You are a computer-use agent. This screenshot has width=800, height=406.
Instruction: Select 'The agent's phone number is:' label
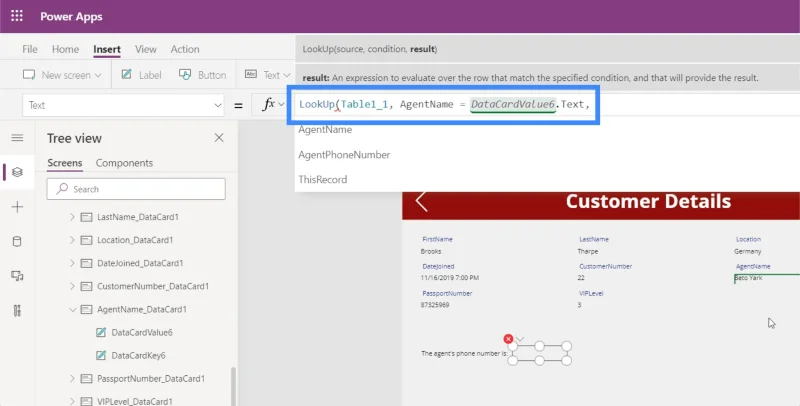coord(464,353)
